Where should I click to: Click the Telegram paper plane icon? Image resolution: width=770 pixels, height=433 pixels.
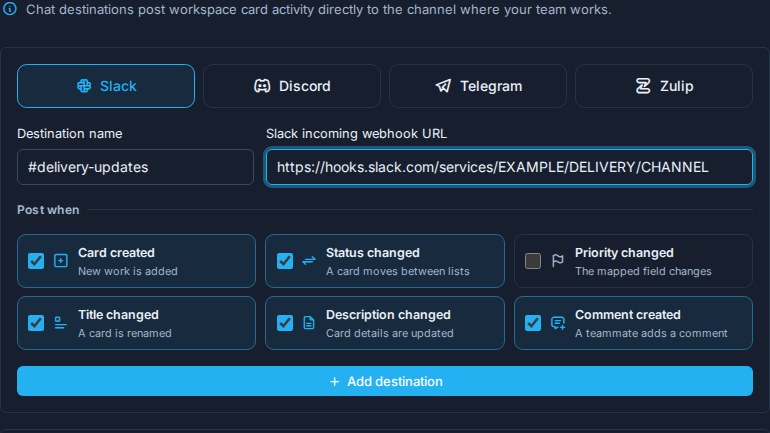(x=443, y=86)
